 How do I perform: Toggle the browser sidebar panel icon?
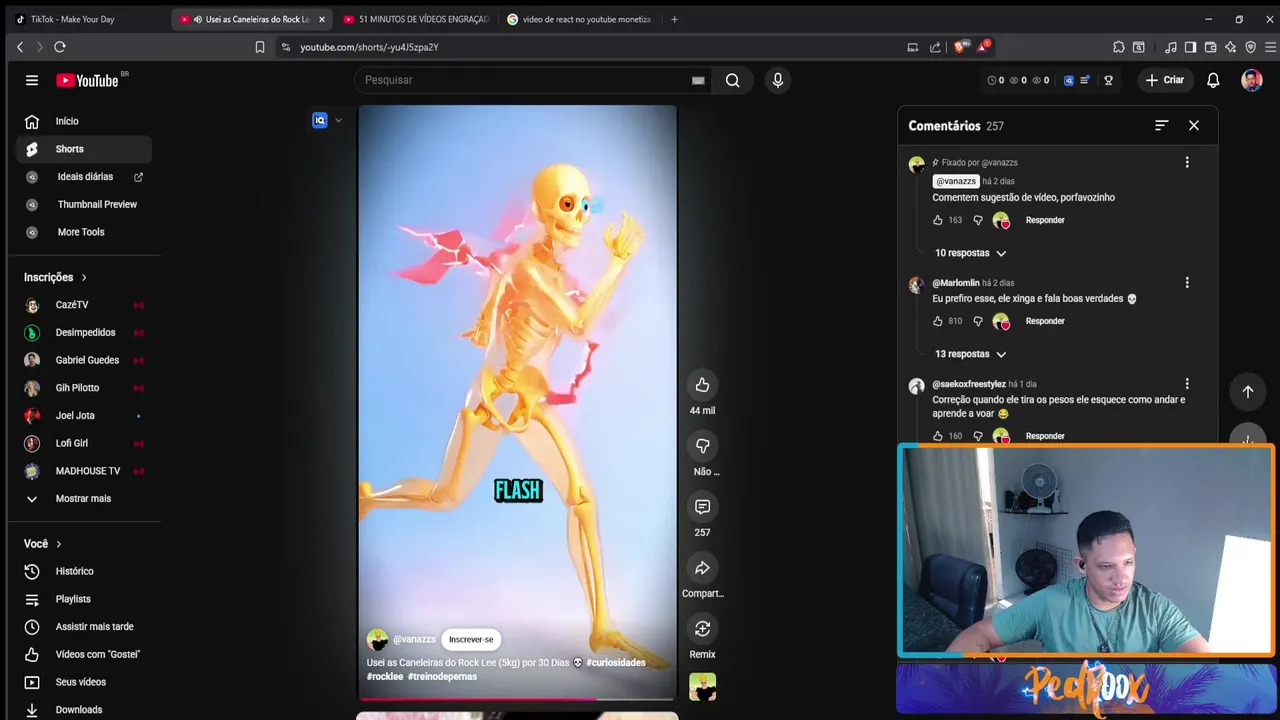(1190, 47)
